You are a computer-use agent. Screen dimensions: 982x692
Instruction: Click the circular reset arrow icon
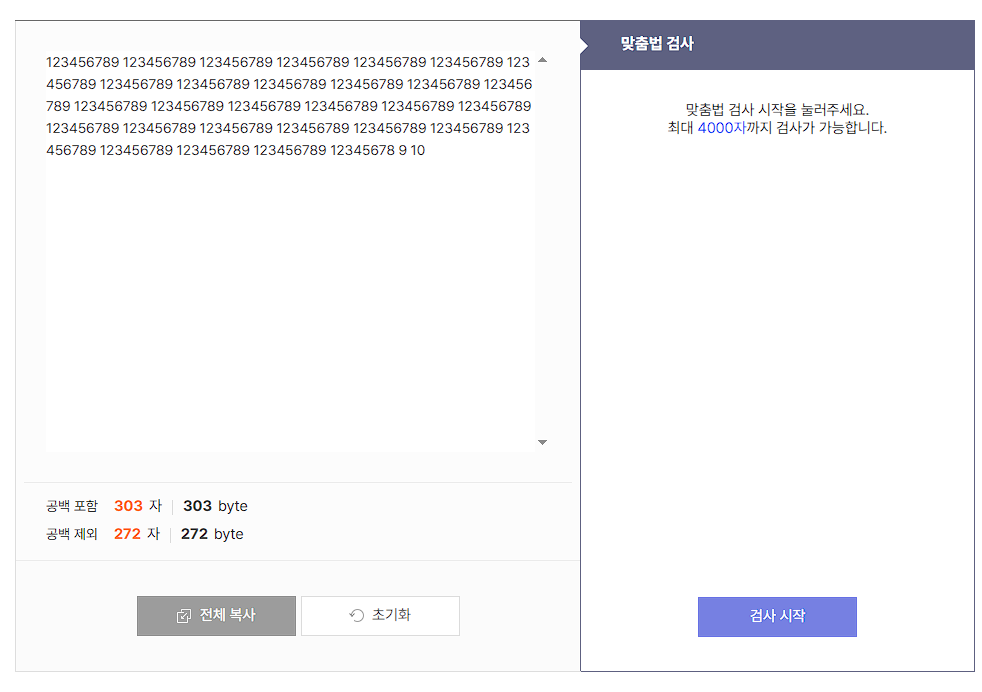pyautogui.click(x=356, y=616)
